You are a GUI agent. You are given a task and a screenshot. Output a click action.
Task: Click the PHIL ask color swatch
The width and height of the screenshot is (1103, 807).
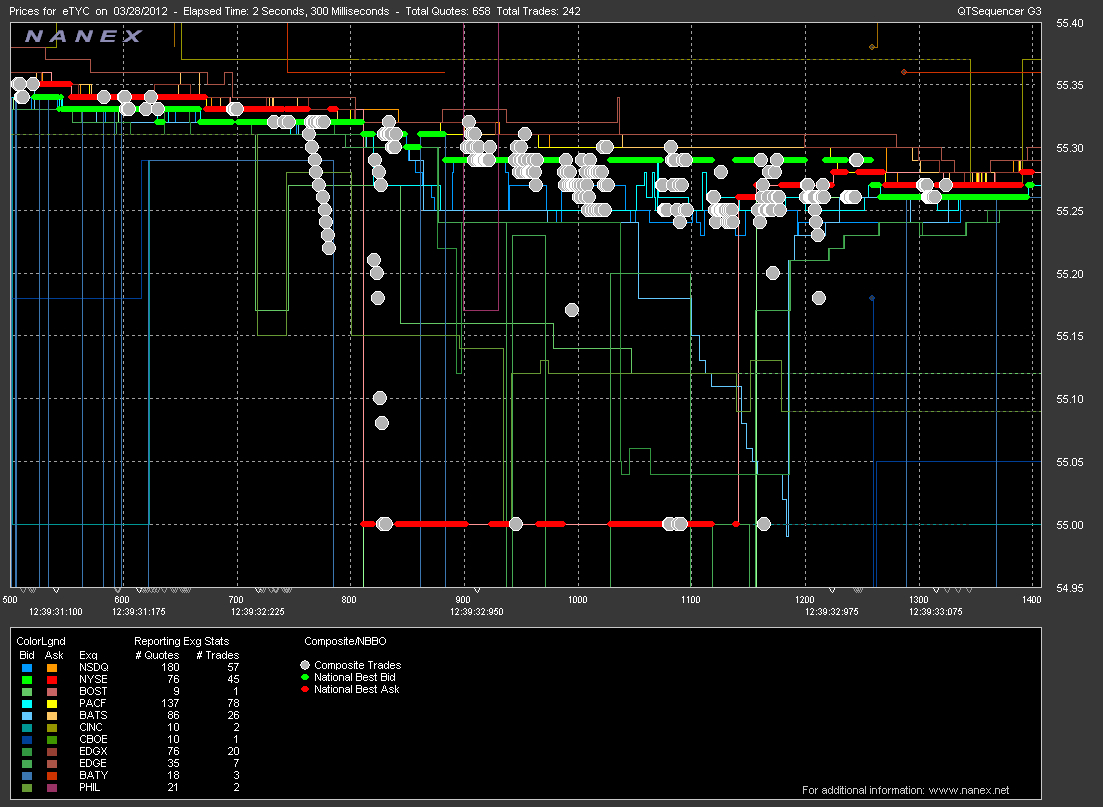[x=53, y=787]
